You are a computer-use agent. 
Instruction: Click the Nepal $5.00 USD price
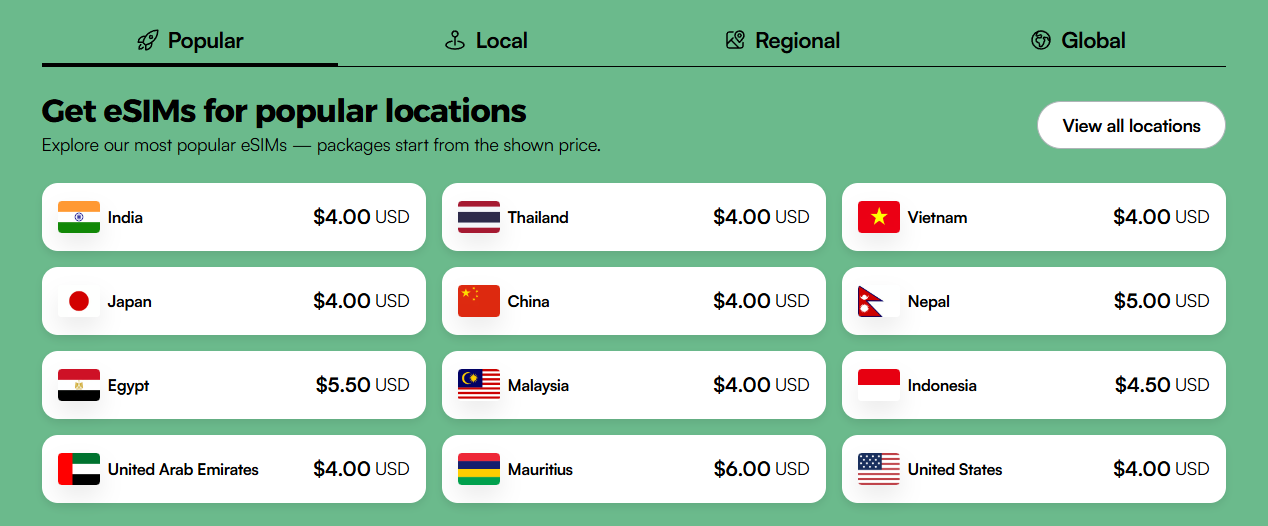[x=1161, y=301]
